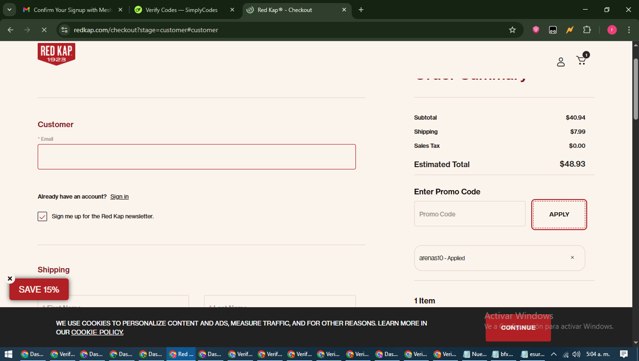Image resolution: width=639 pixels, height=361 pixels.
Task: Open the volume speaker tray icon
Action: (x=576, y=354)
